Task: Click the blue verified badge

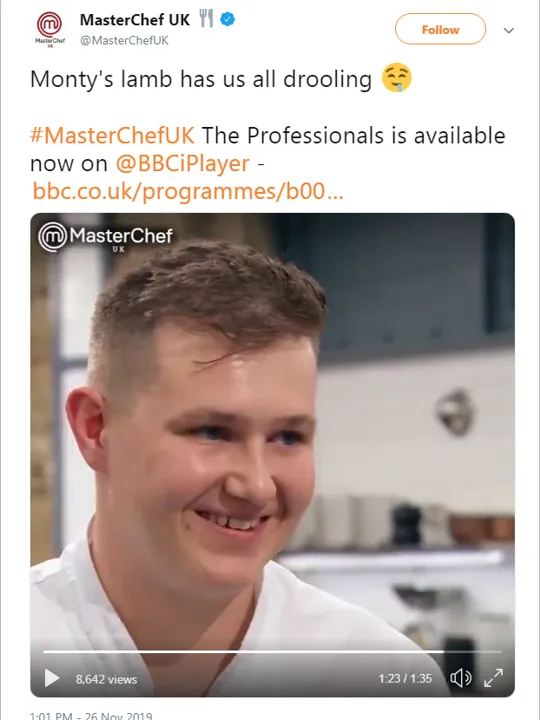Action: (228, 19)
